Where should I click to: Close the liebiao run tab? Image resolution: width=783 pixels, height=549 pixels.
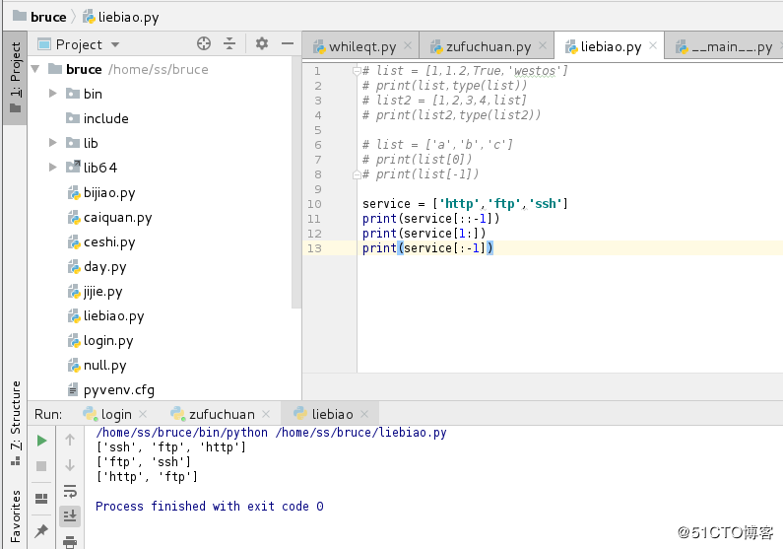coord(365,414)
